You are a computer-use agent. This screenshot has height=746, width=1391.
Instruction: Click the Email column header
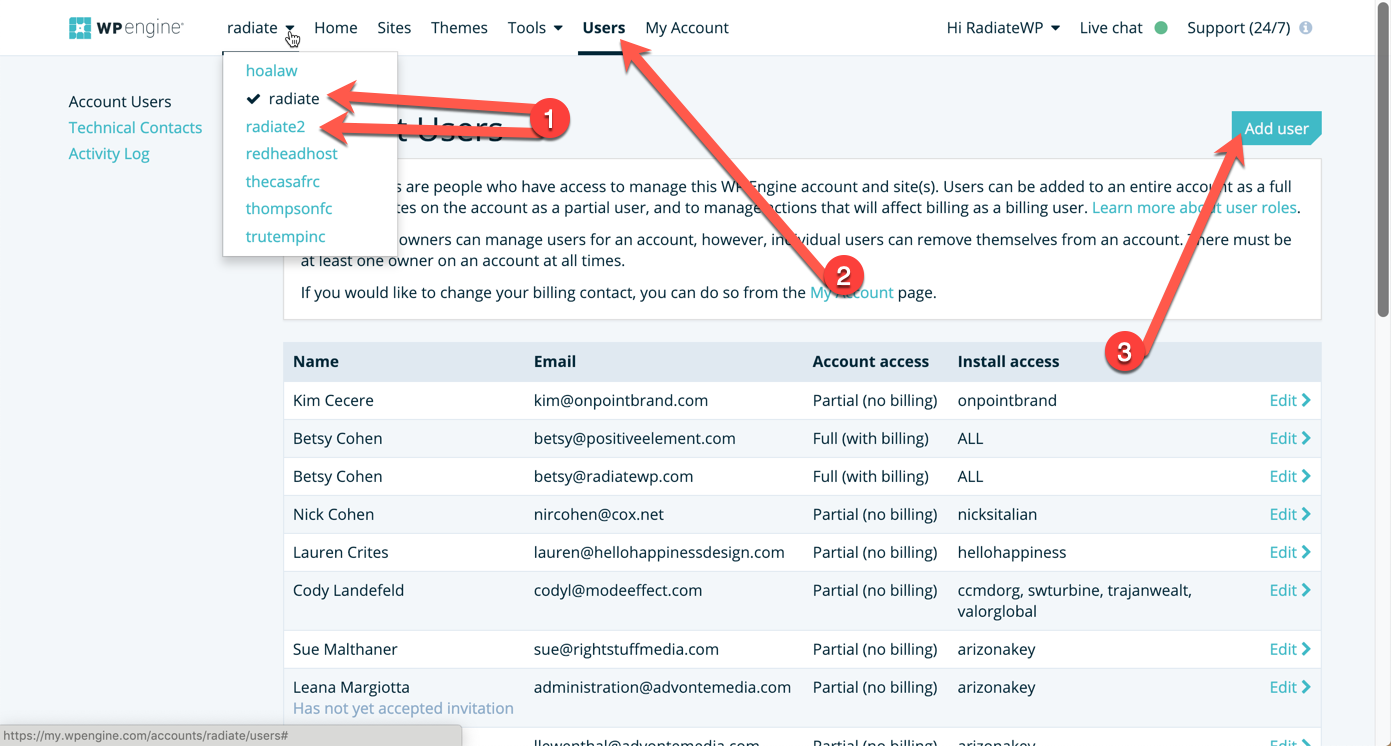pos(555,361)
